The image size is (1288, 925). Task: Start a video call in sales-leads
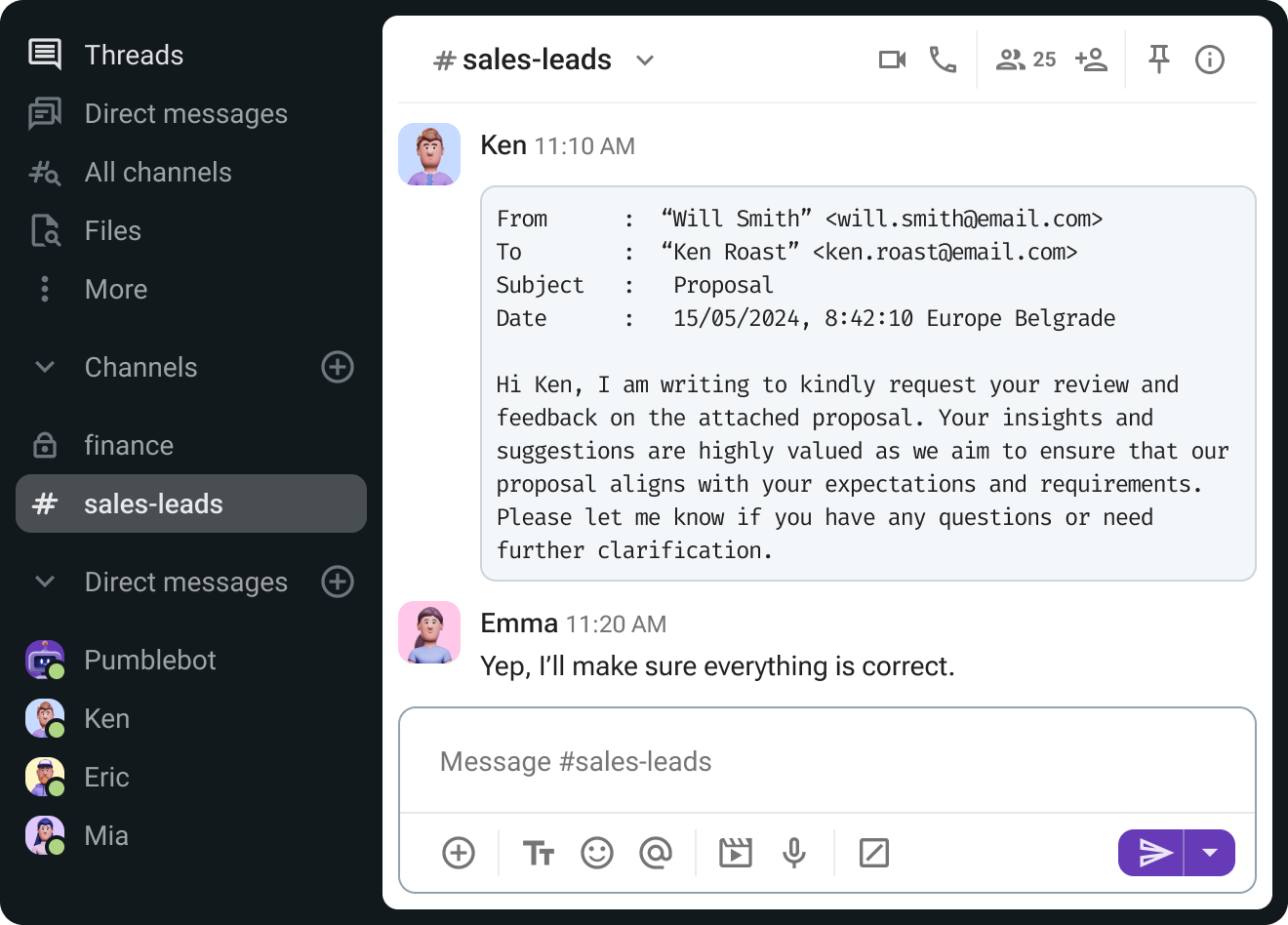pyautogui.click(x=892, y=60)
